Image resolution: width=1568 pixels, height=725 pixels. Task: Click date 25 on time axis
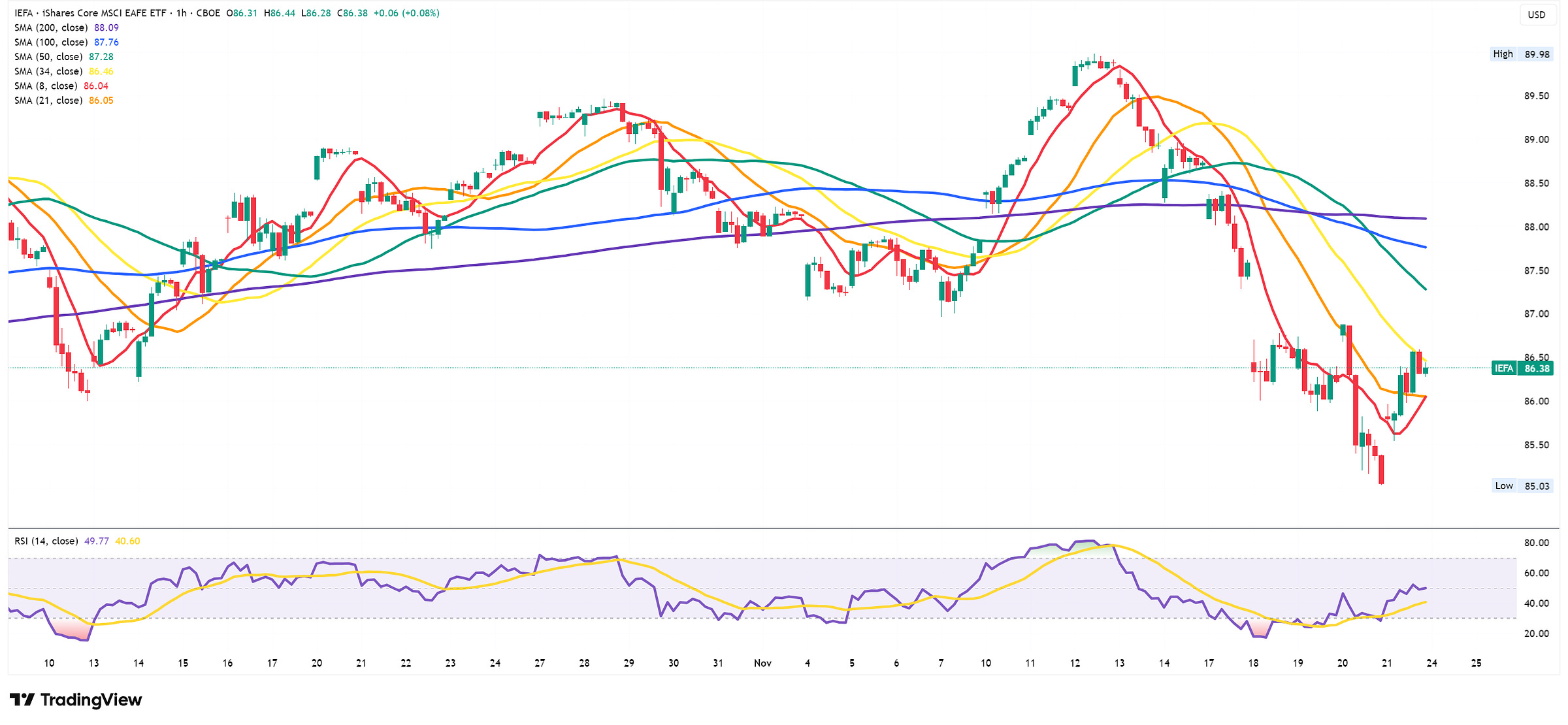coord(1476,663)
